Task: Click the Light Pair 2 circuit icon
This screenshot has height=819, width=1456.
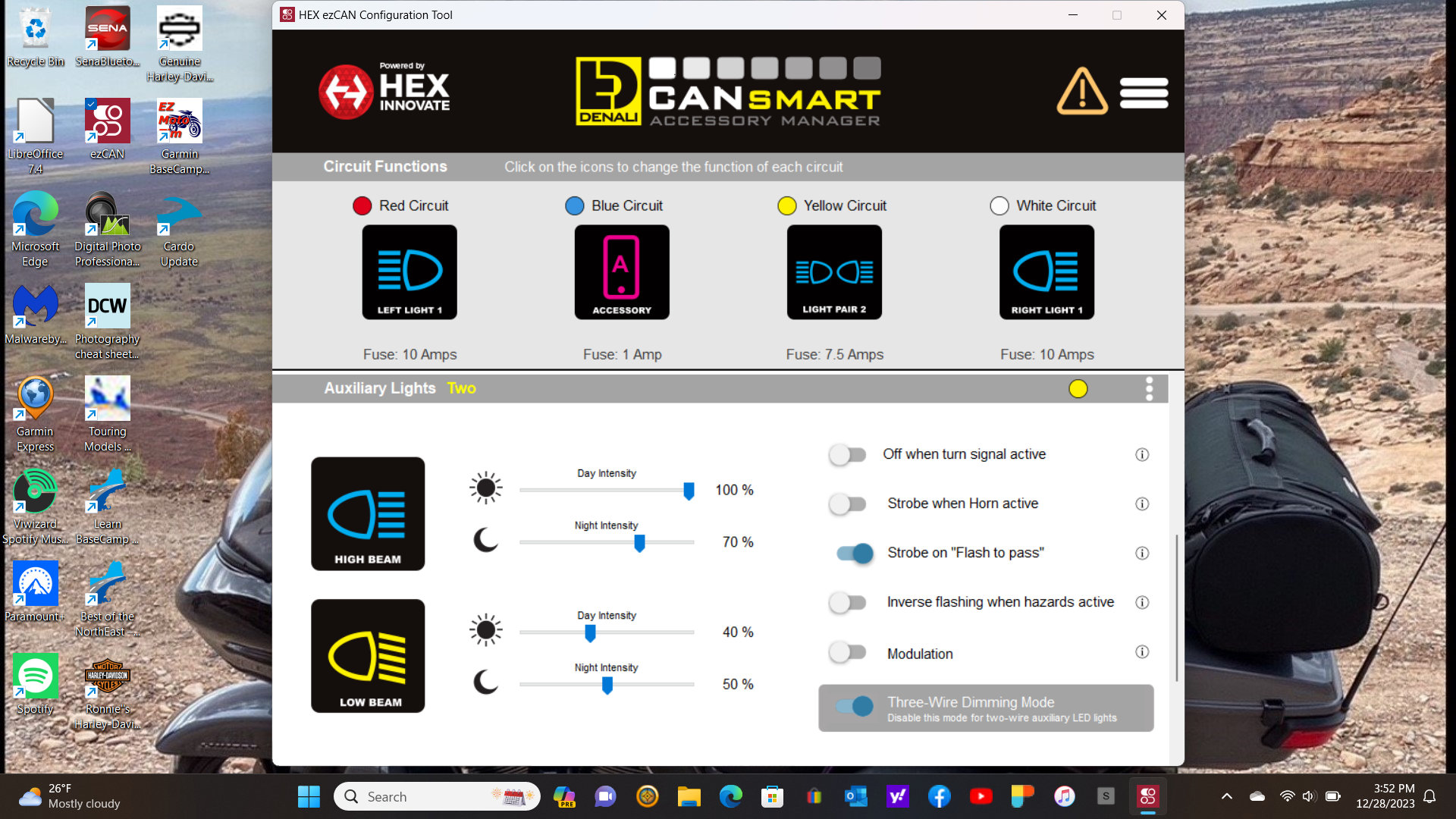Action: point(834,271)
